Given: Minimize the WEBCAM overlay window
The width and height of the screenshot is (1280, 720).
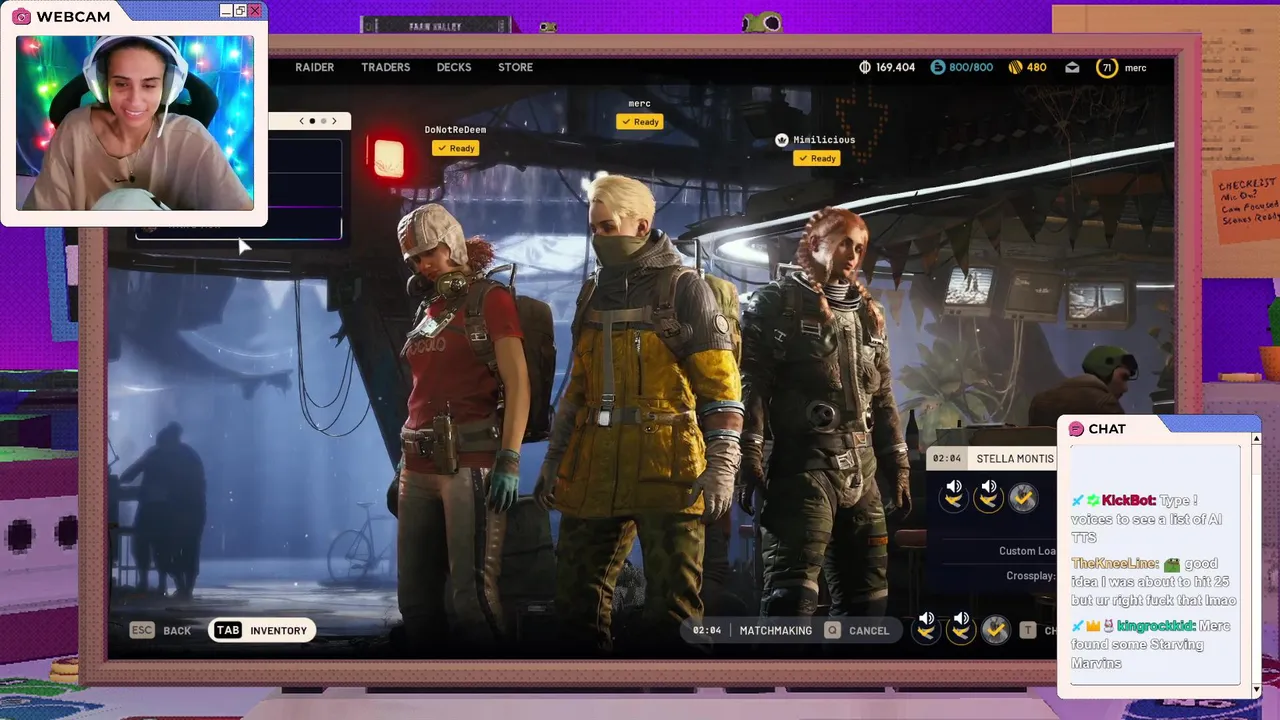Looking at the screenshot, I should (226, 11).
